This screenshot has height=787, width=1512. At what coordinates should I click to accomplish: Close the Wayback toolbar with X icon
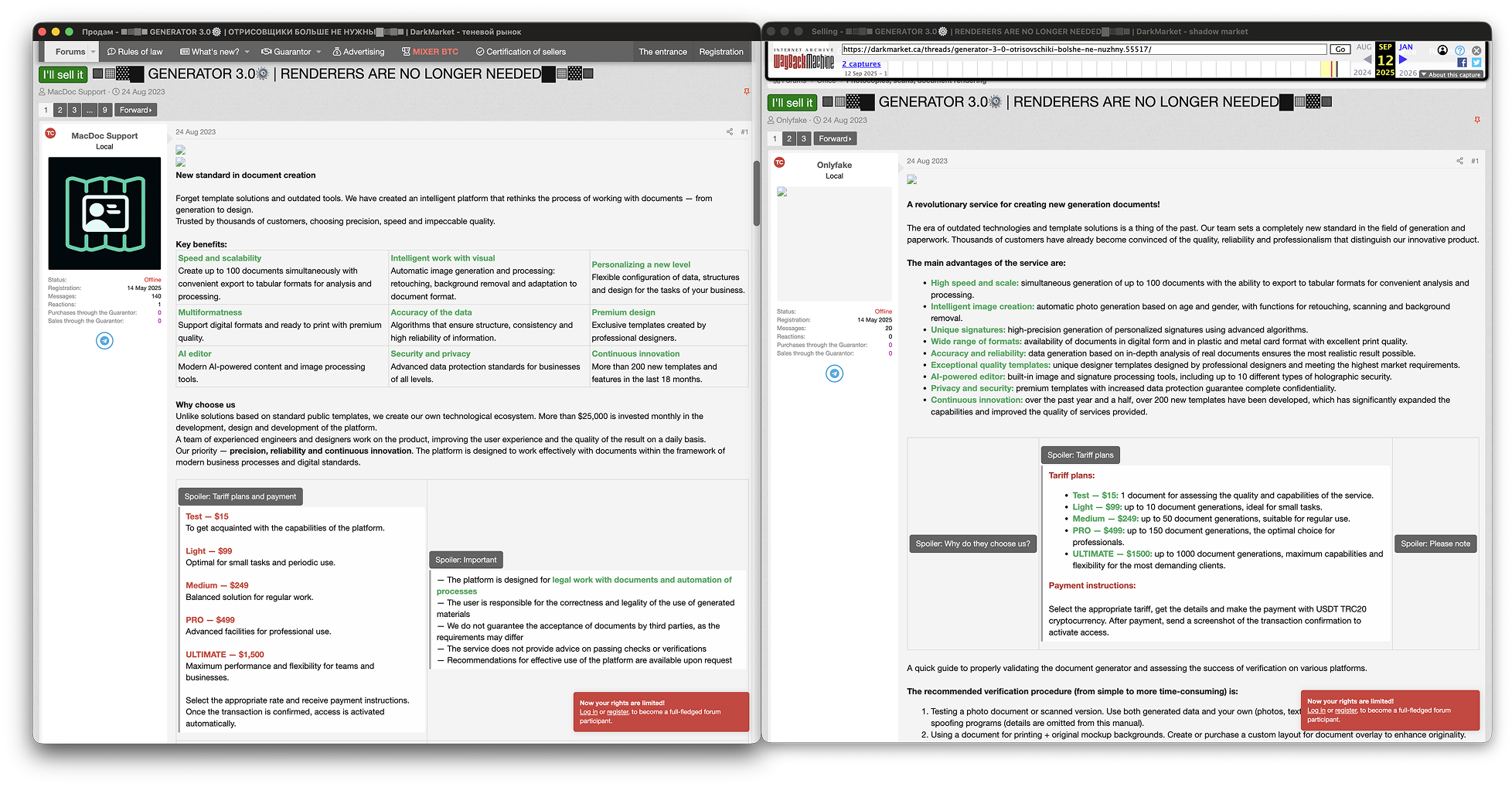[1476, 50]
